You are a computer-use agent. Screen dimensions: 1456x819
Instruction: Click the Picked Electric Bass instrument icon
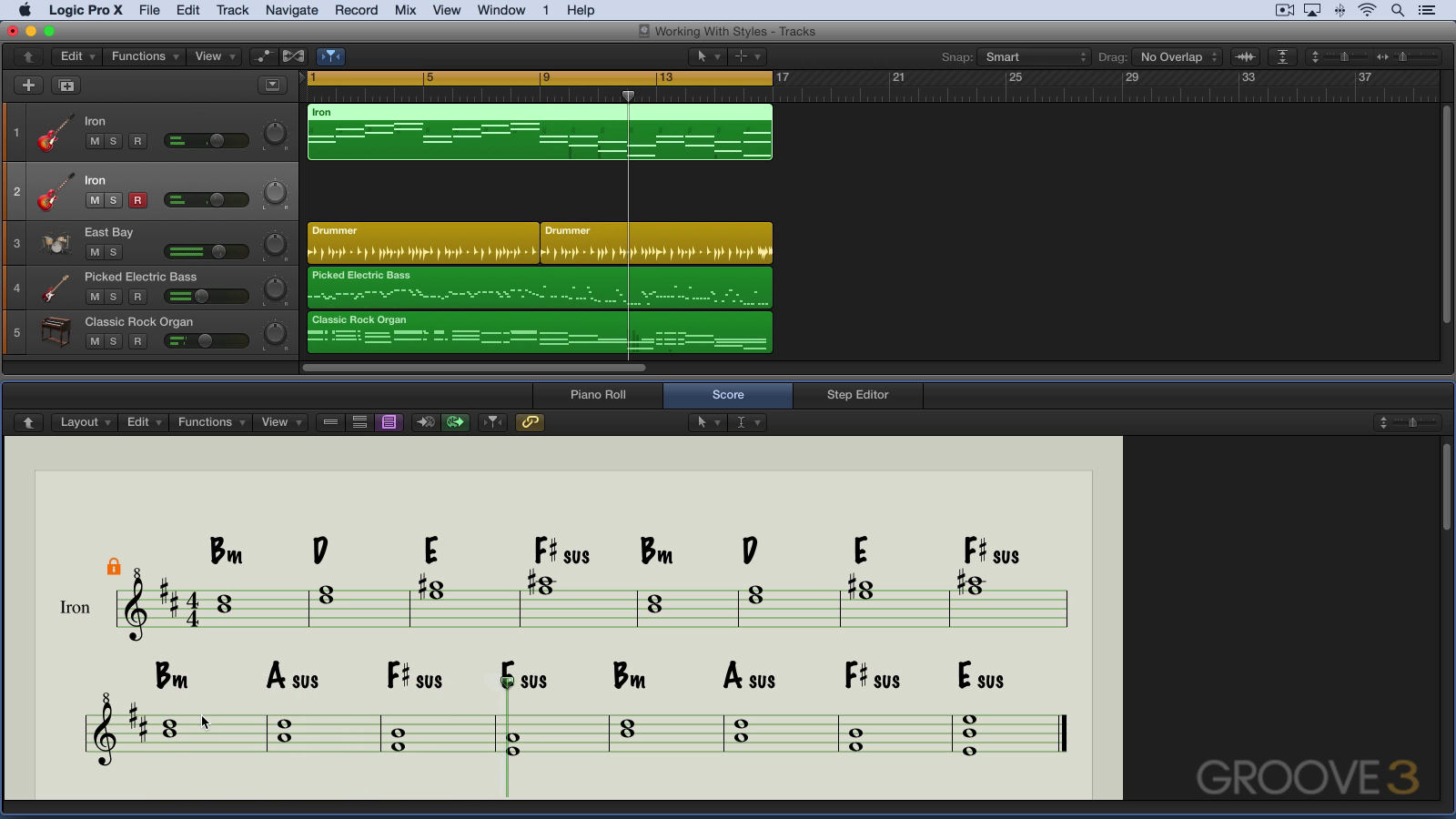point(55,288)
